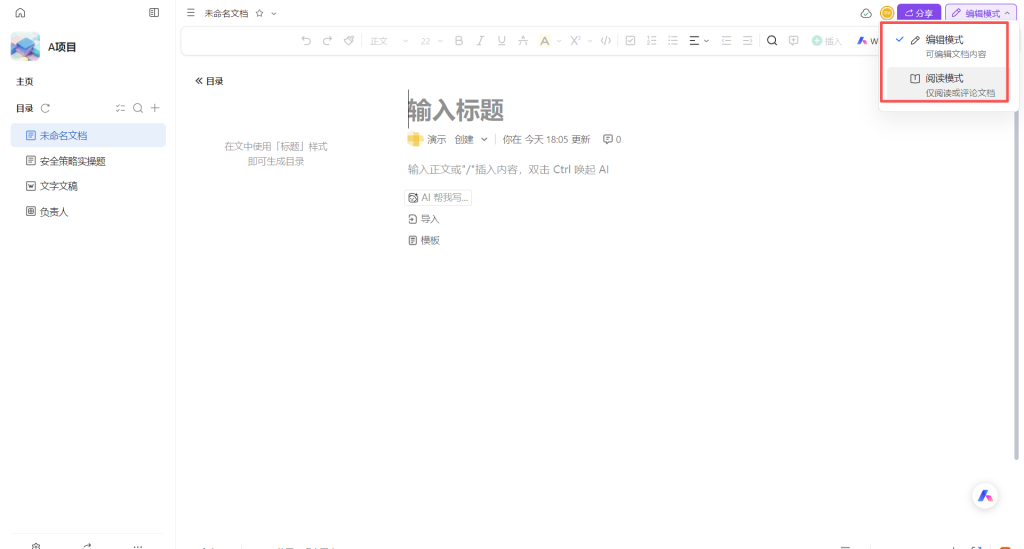Select the format painter tool
The height and width of the screenshot is (549, 1024).
pyautogui.click(x=349, y=40)
